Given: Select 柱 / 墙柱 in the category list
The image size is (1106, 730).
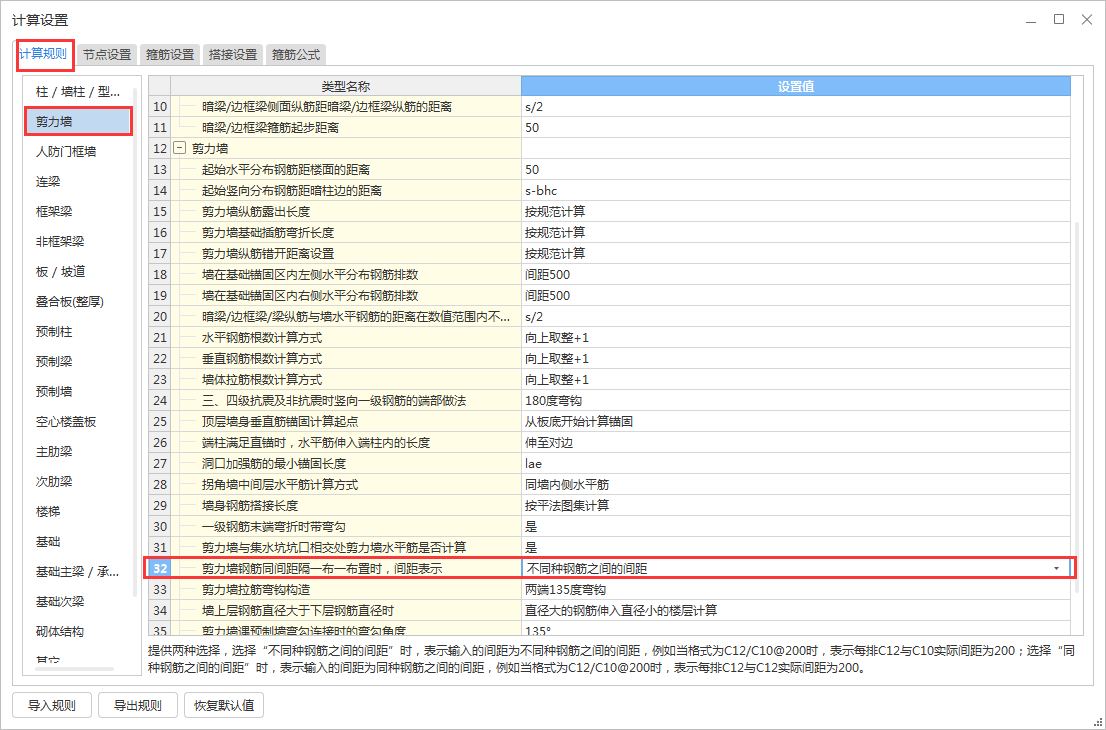Looking at the screenshot, I should tap(78, 92).
